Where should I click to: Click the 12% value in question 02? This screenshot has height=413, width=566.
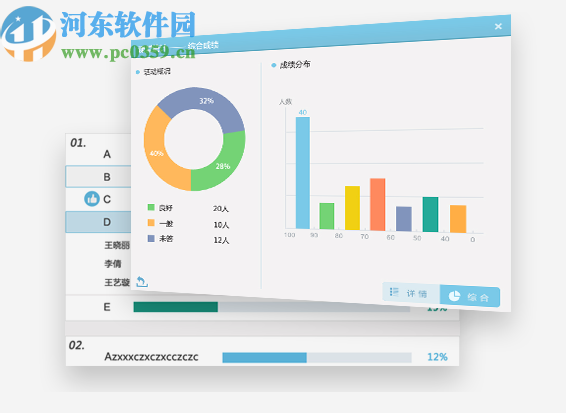[x=437, y=357]
